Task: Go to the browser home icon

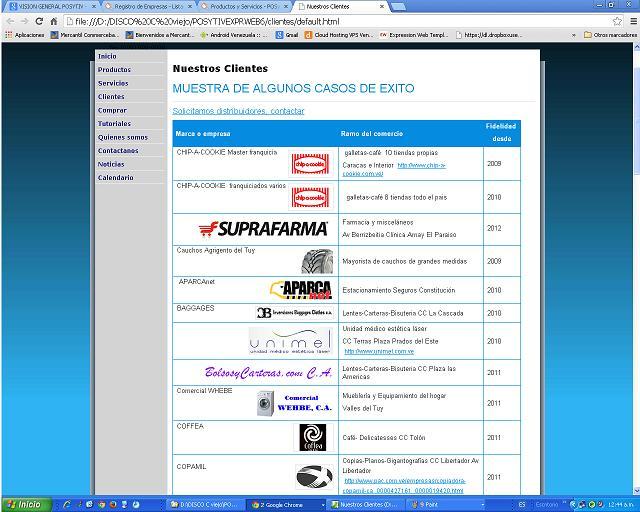Action: [54, 21]
